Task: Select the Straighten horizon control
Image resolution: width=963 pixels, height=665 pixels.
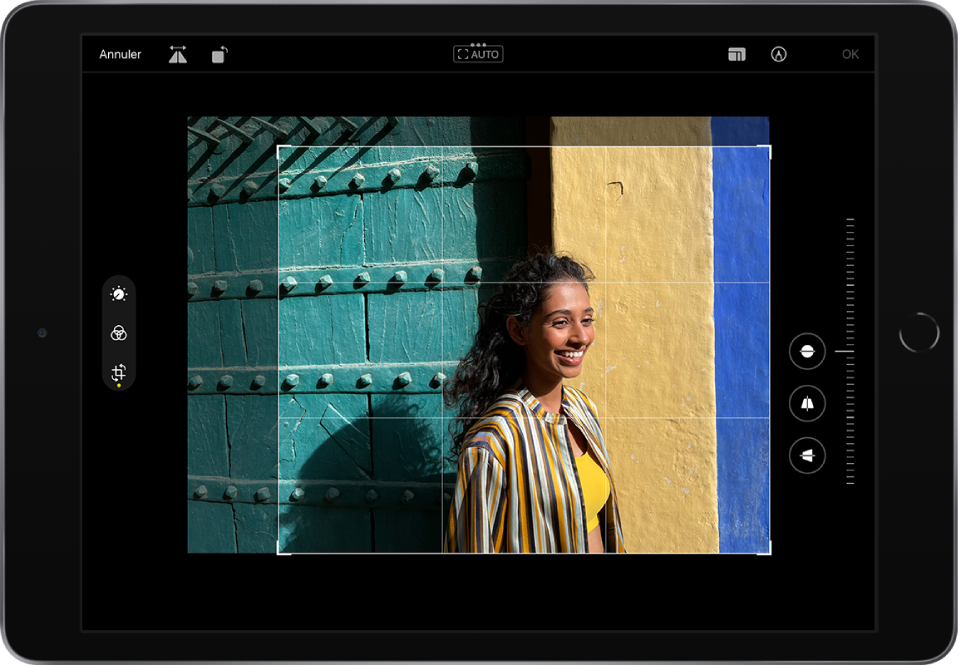Action: click(x=806, y=351)
